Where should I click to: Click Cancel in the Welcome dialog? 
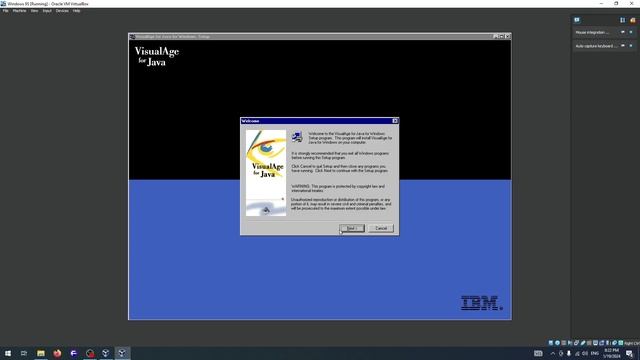[x=381, y=228]
